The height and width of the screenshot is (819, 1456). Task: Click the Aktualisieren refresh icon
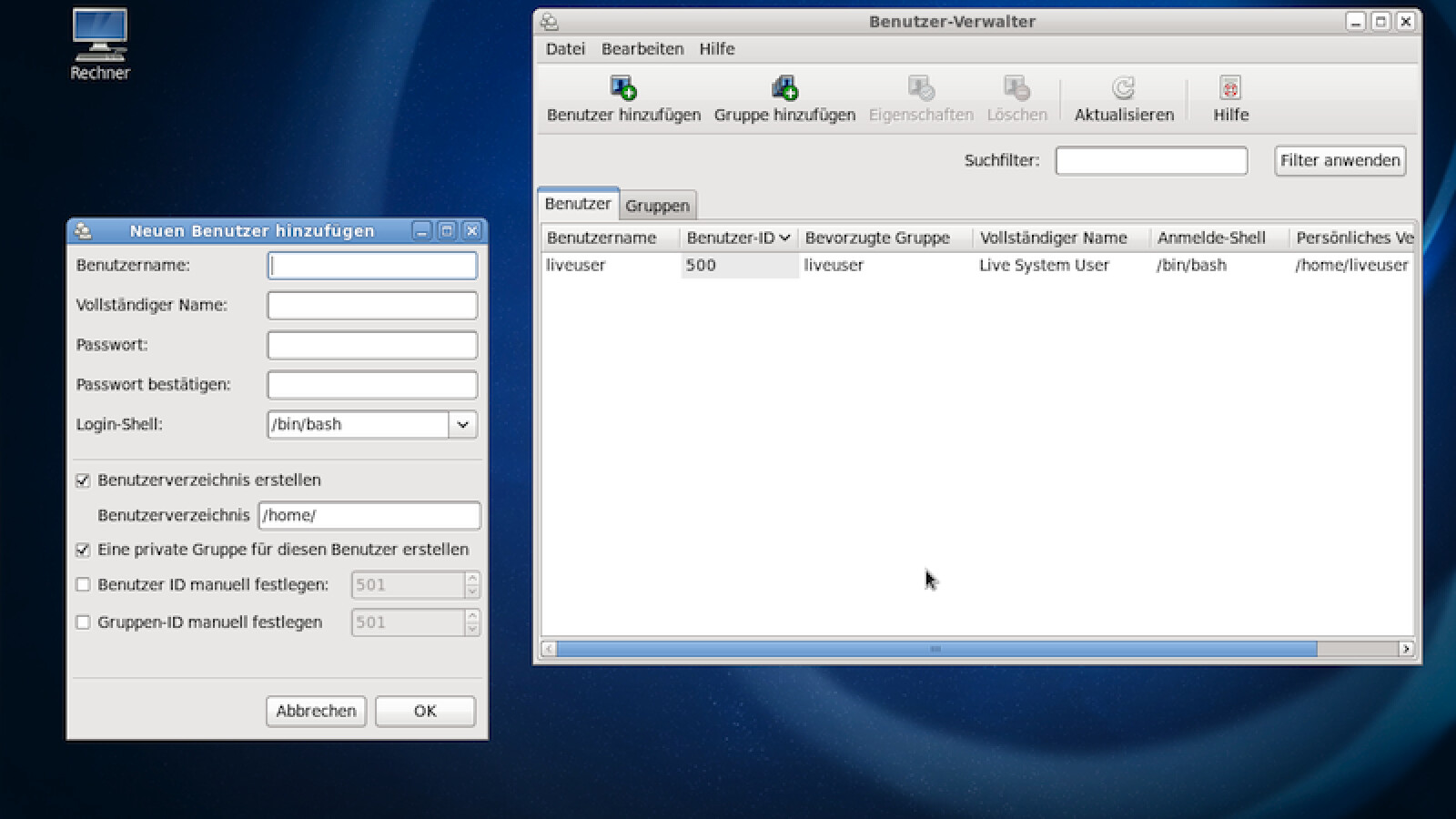click(x=1124, y=87)
